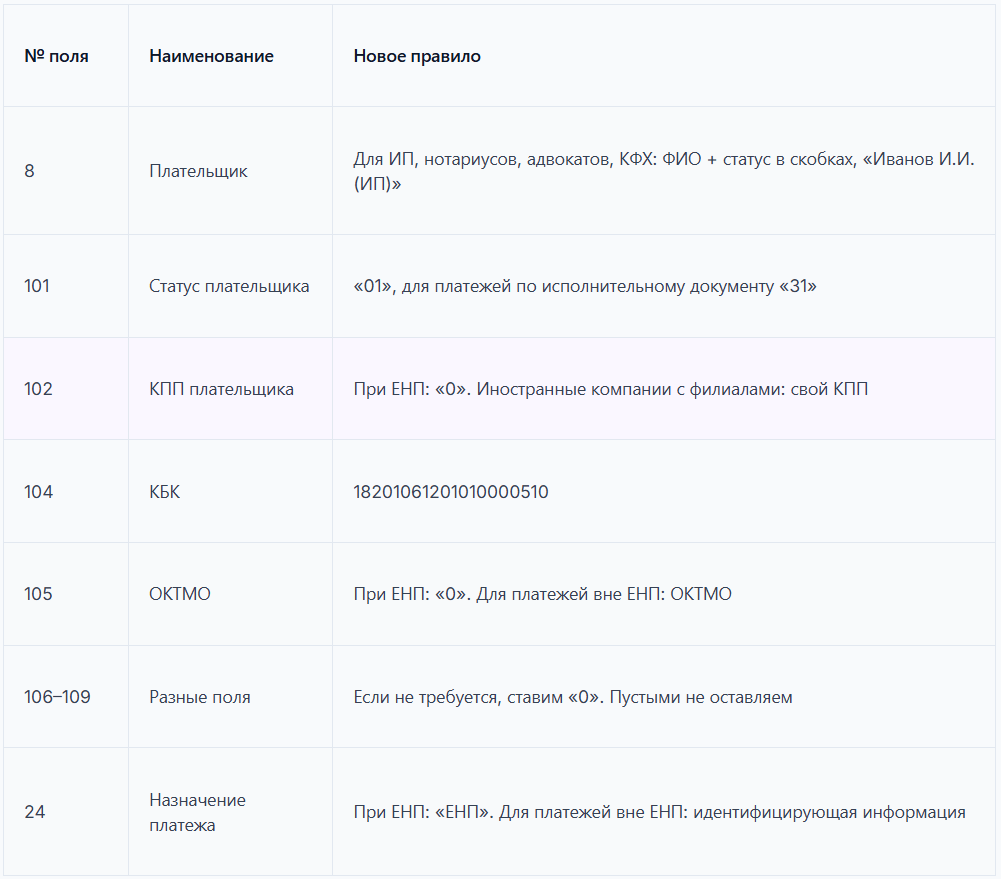The width and height of the screenshot is (1001, 879).
Task: Click the "ОКТМО" name cell
Action: pos(180,594)
